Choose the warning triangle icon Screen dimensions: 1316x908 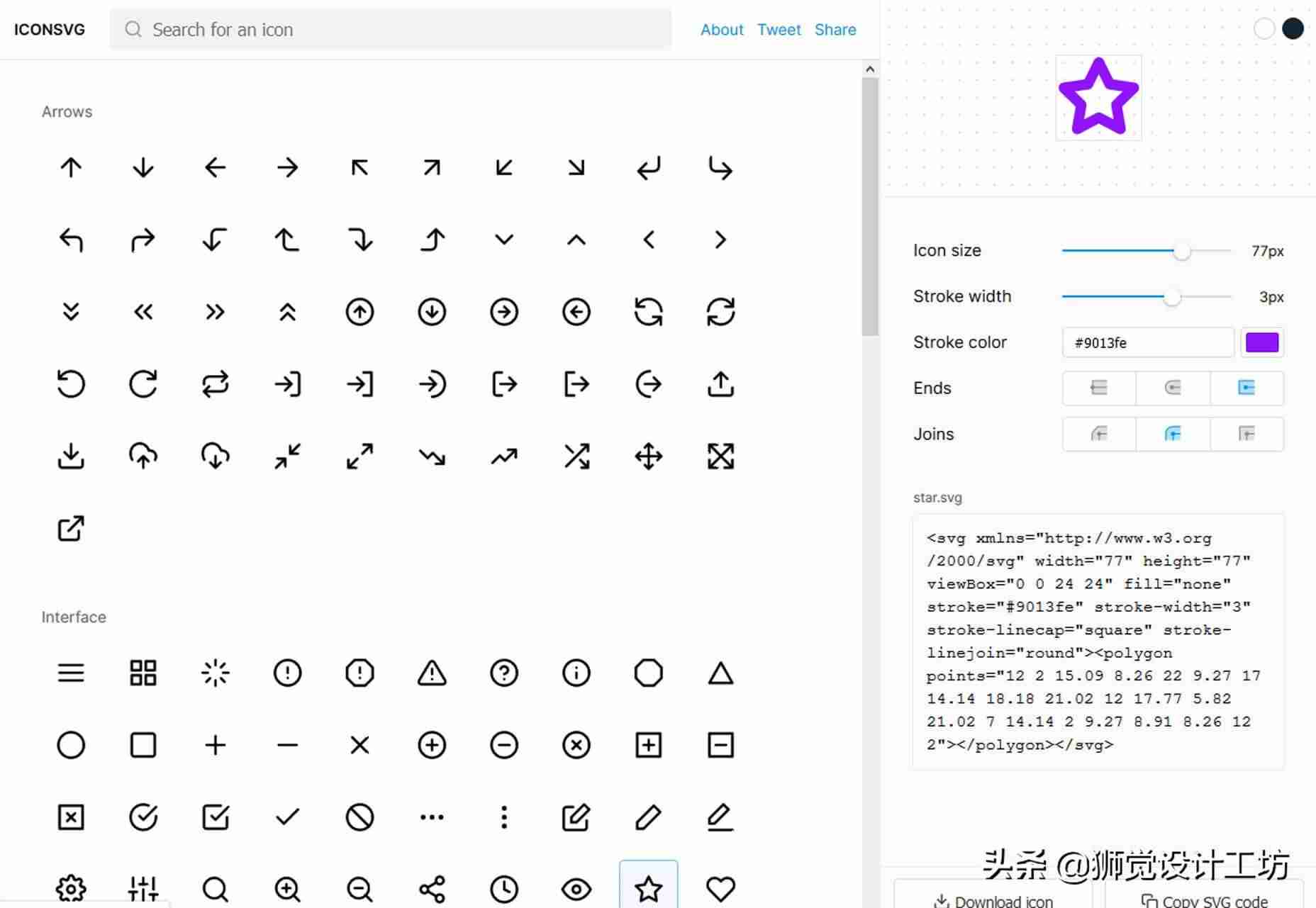tap(432, 673)
